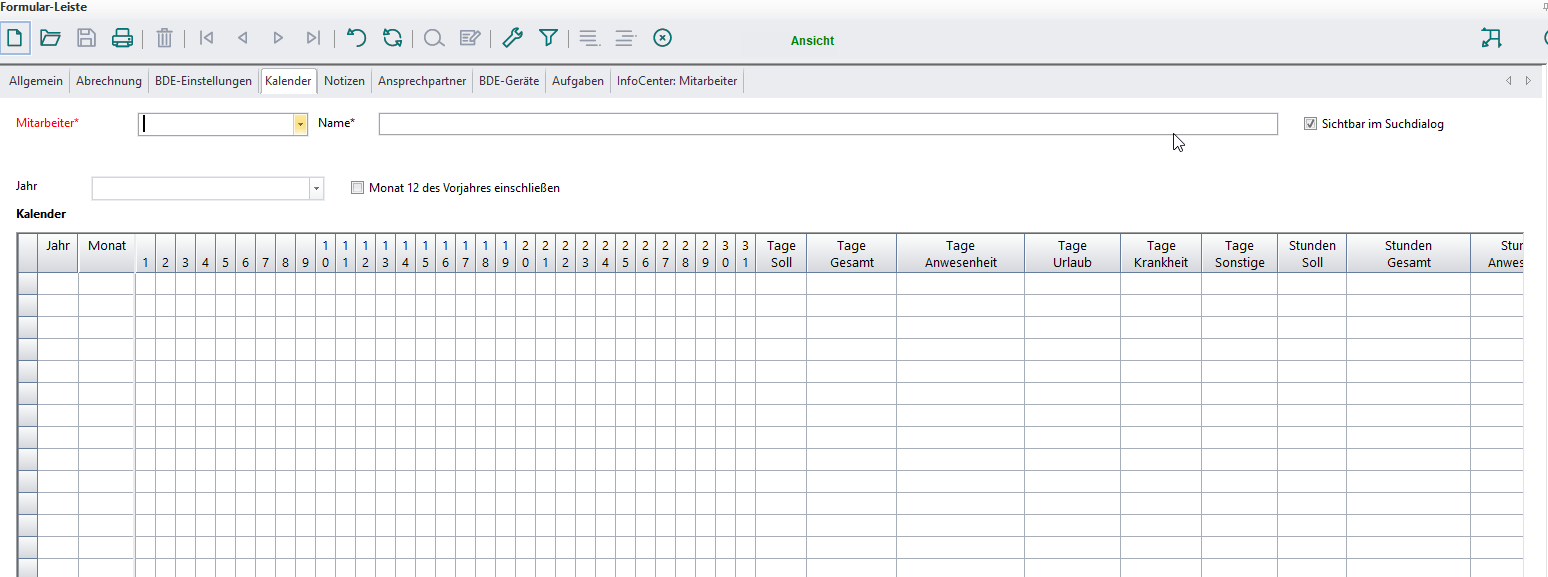This screenshot has width=1548, height=577.
Task: Click the circled X icon in toolbar
Action: [662, 38]
